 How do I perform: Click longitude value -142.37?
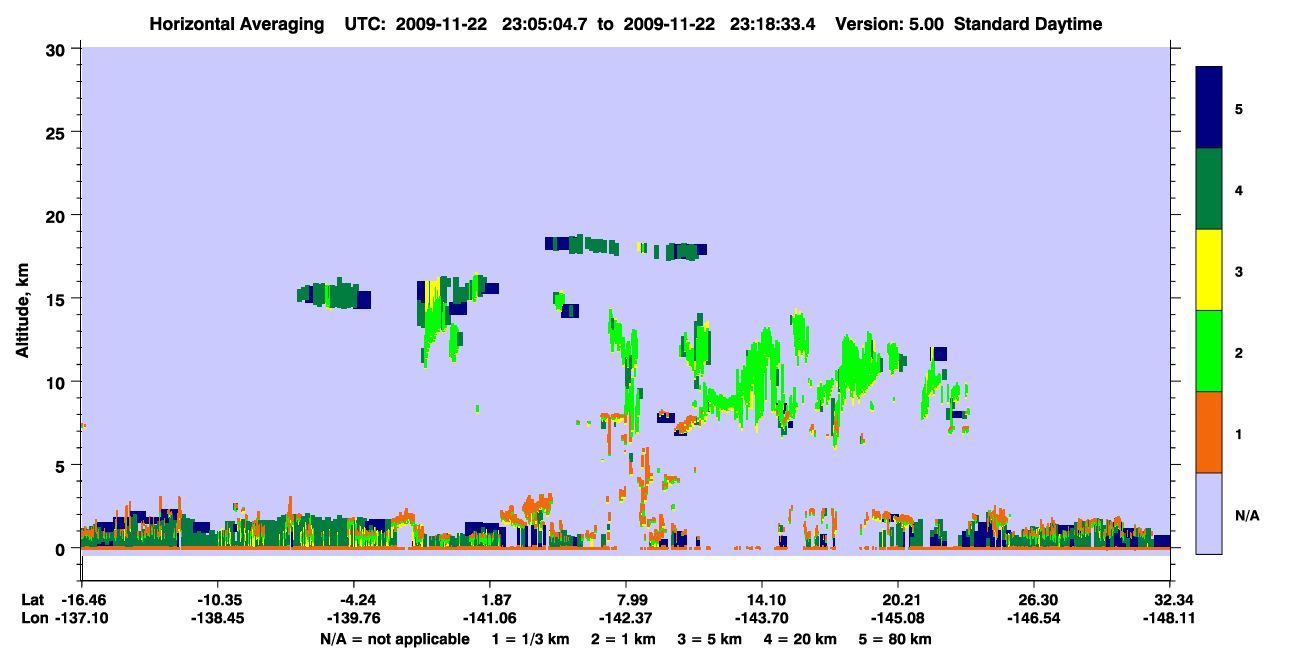(626, 619)
